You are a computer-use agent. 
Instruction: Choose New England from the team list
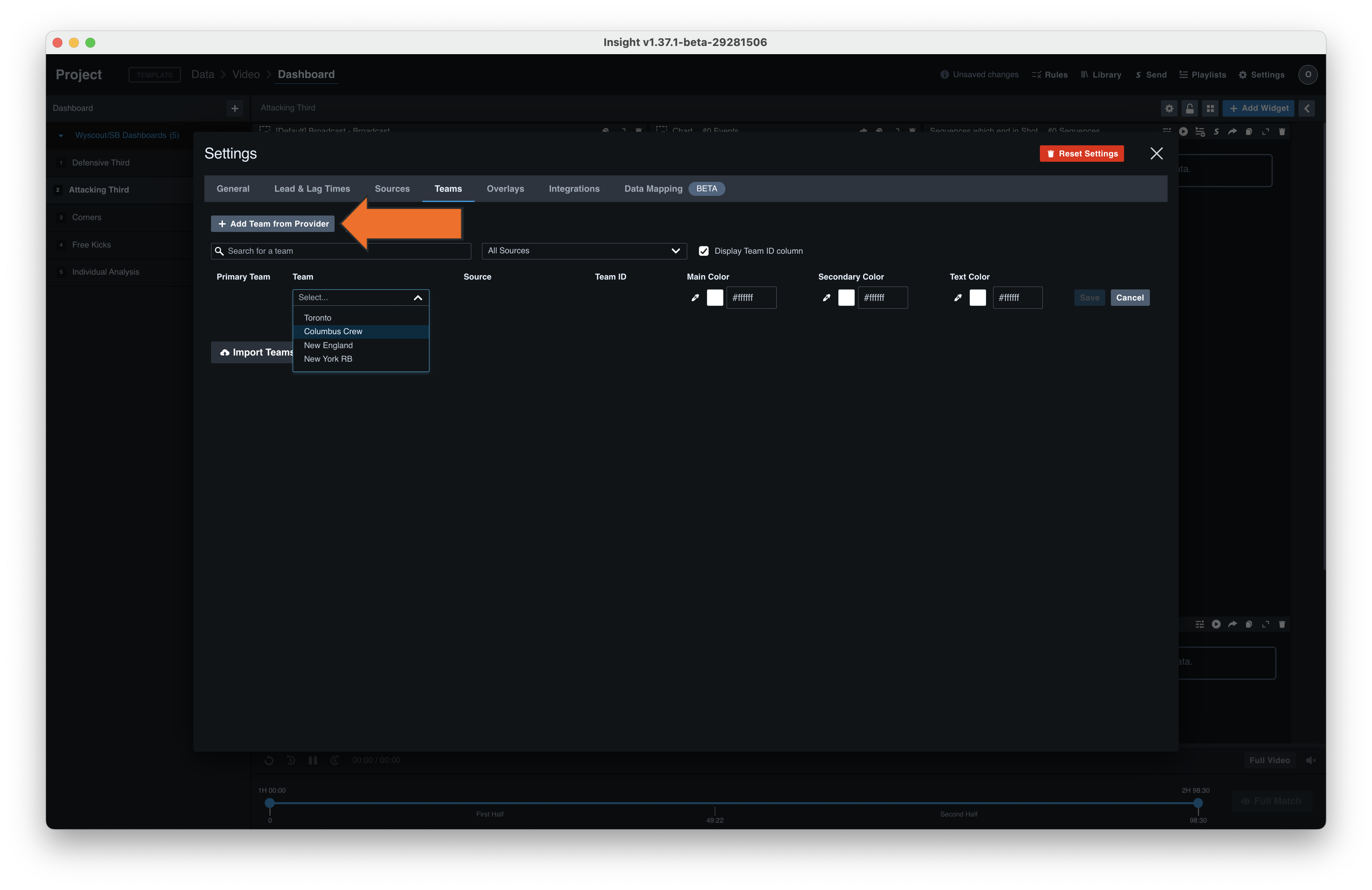360,345
